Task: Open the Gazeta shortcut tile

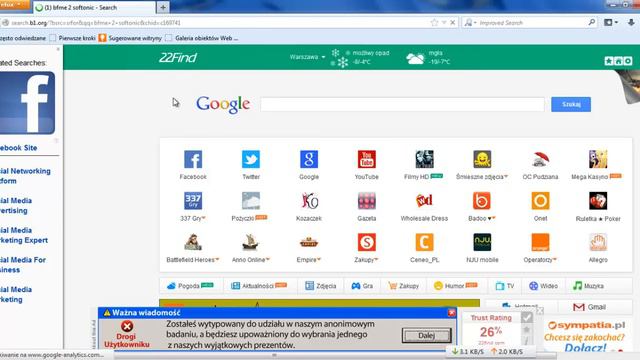Action: pos(367,207)
